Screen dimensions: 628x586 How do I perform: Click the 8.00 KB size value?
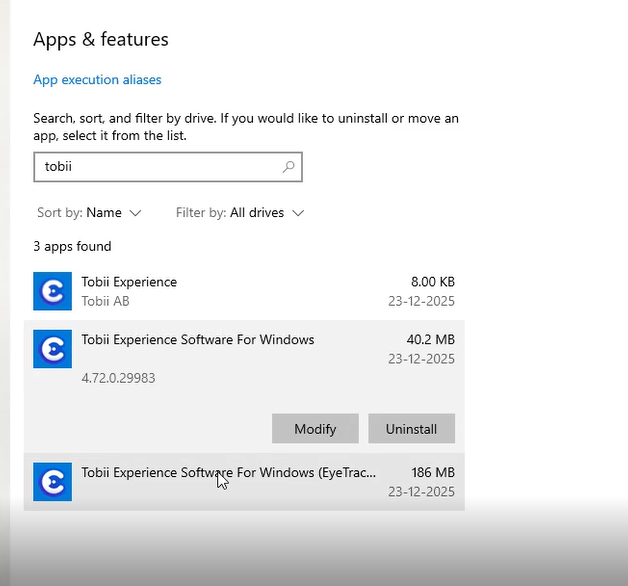(433, 282)
